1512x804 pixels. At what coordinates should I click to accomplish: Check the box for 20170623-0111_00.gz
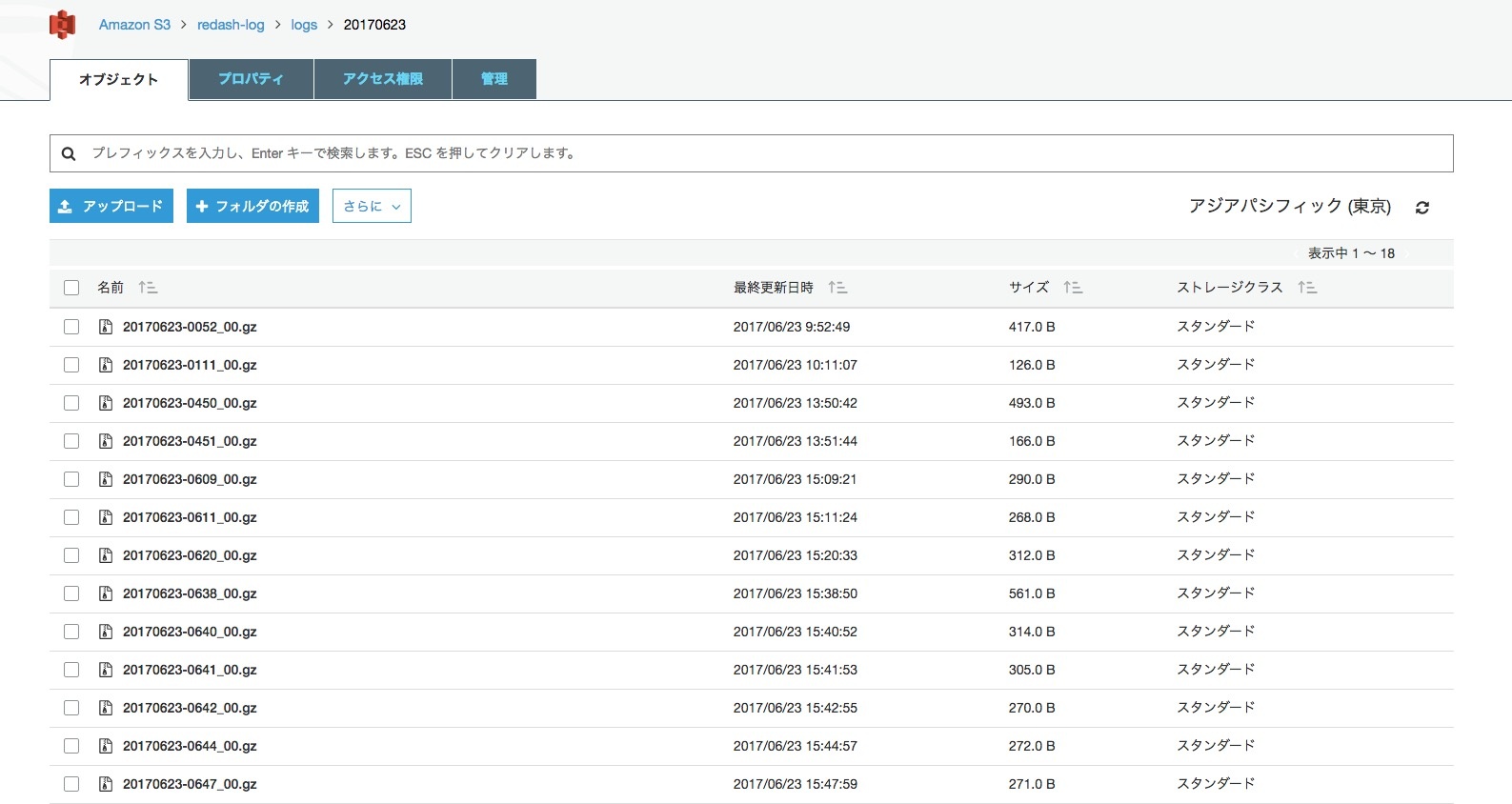pos(71,365)
